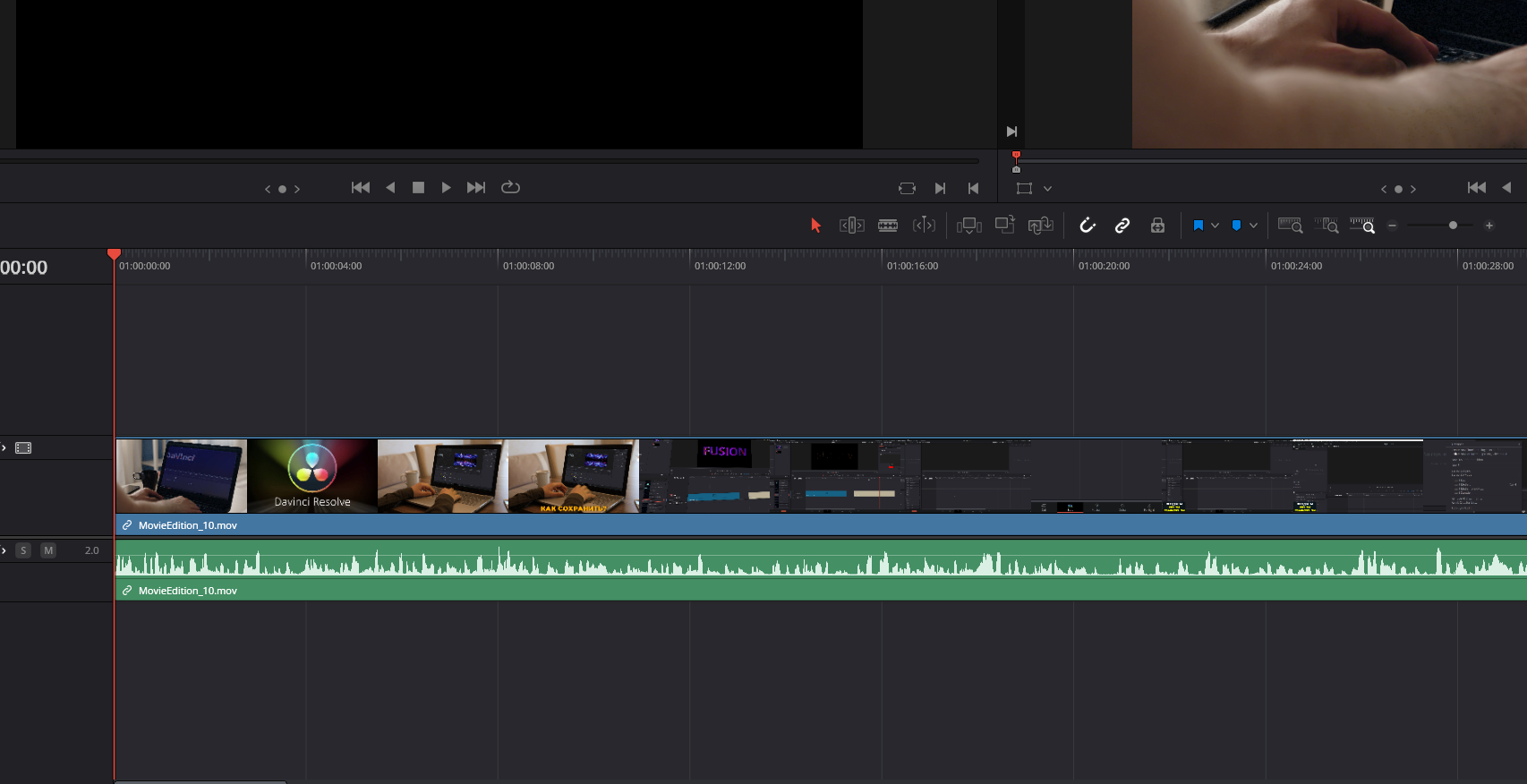Screen dimensions: 1527x784
Task: Select the Selection Mode arrow tool
Action: tap(815, 226)
